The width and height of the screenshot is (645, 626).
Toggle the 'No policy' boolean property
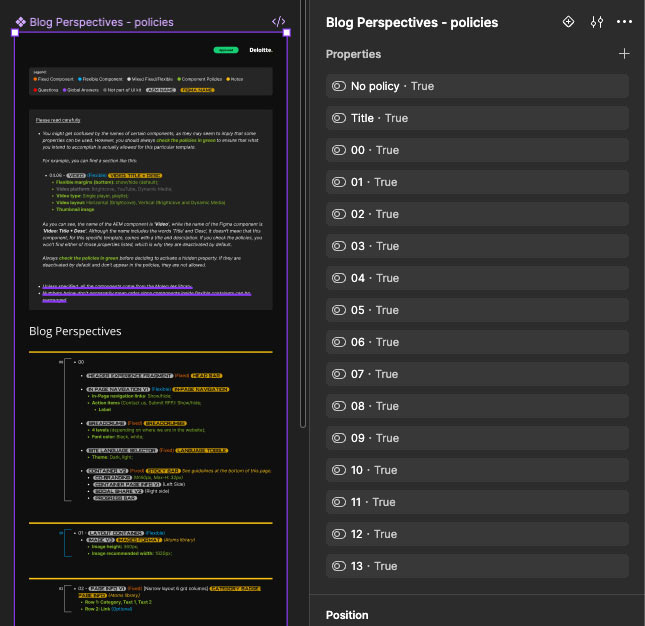(339, 87)
